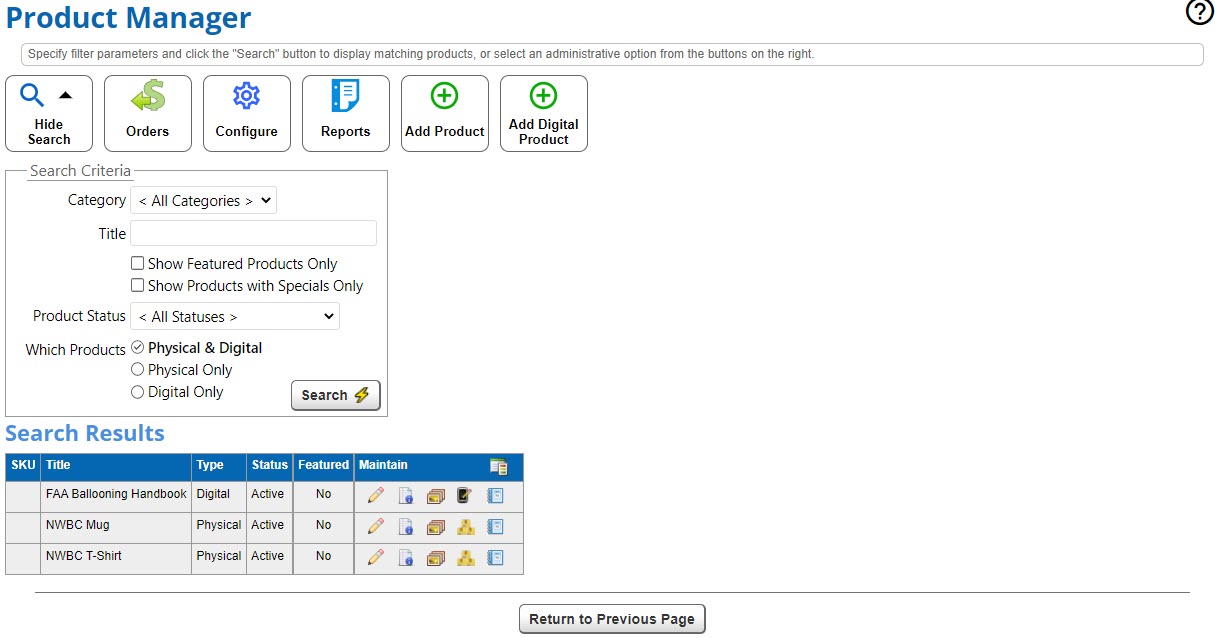Click the yellow boxes inventory icon for NWBC Mug
This screenshot has height=638, width=1215.
465,526
